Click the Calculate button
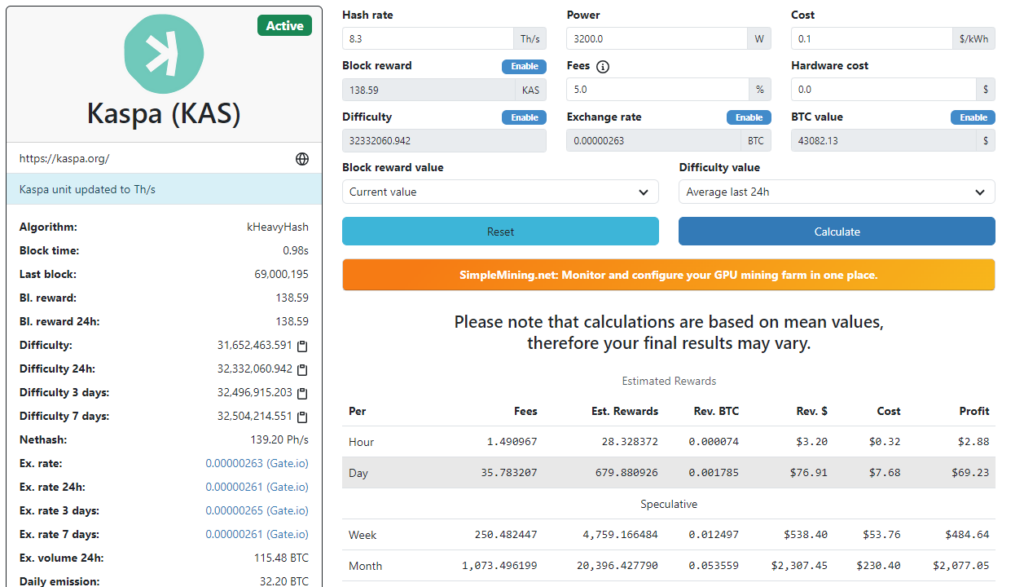The height and width of the screenshot is (587, 1024). (837, 232)
